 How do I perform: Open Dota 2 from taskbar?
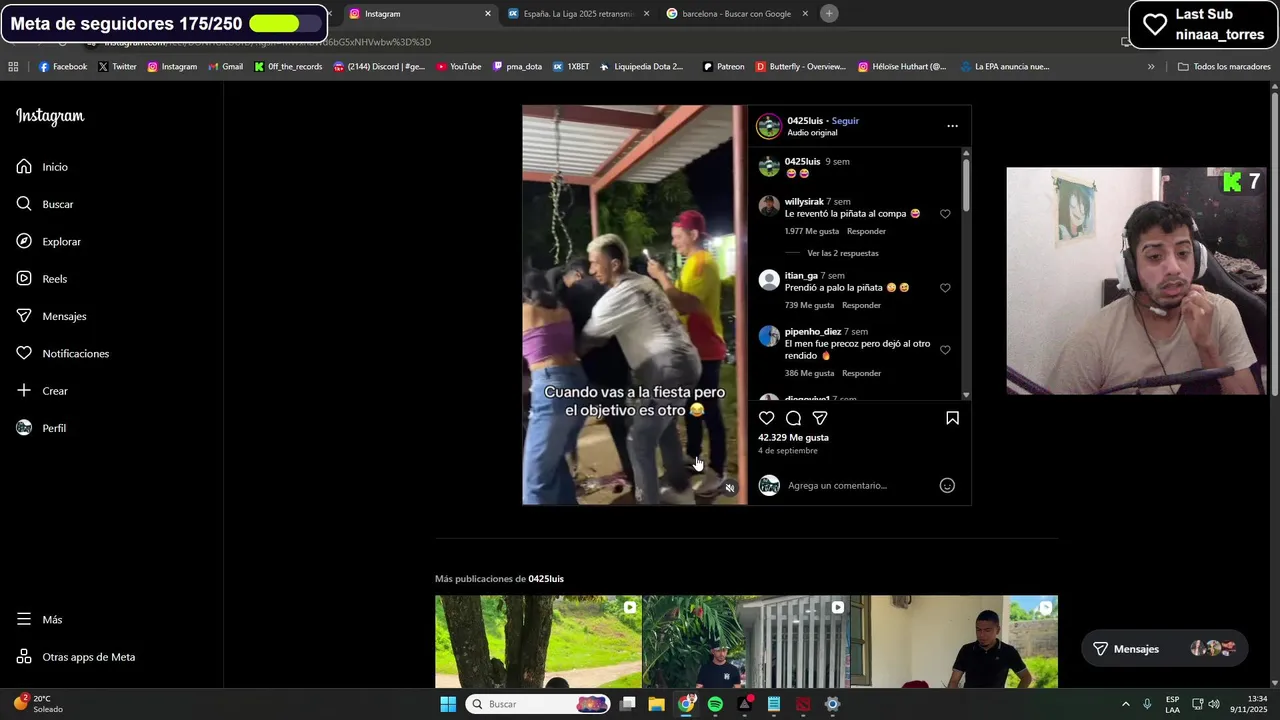click(x=803, y=704)
